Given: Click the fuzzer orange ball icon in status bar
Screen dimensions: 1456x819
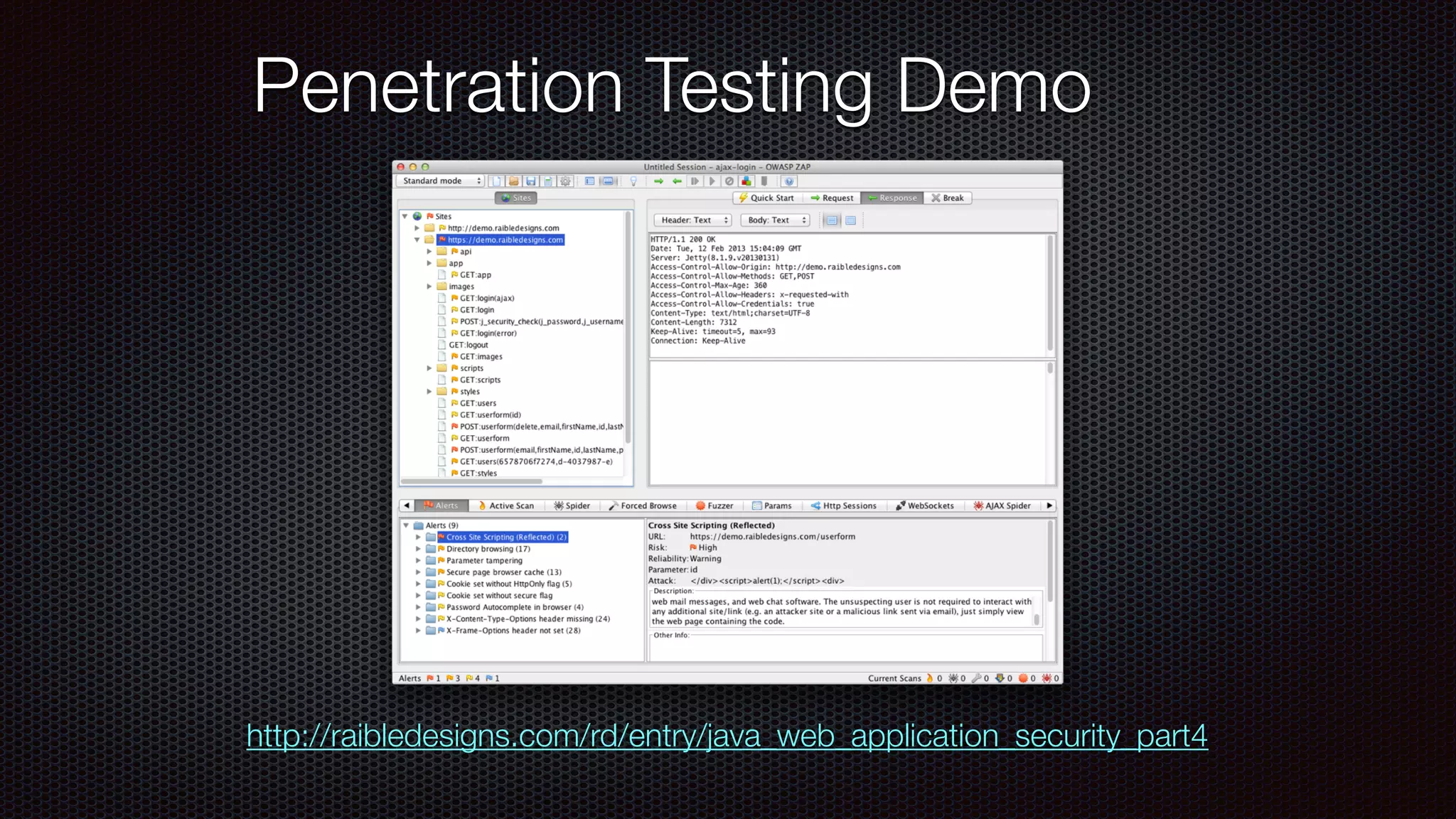Looking at the screenshot, I should pos(1022,678).
